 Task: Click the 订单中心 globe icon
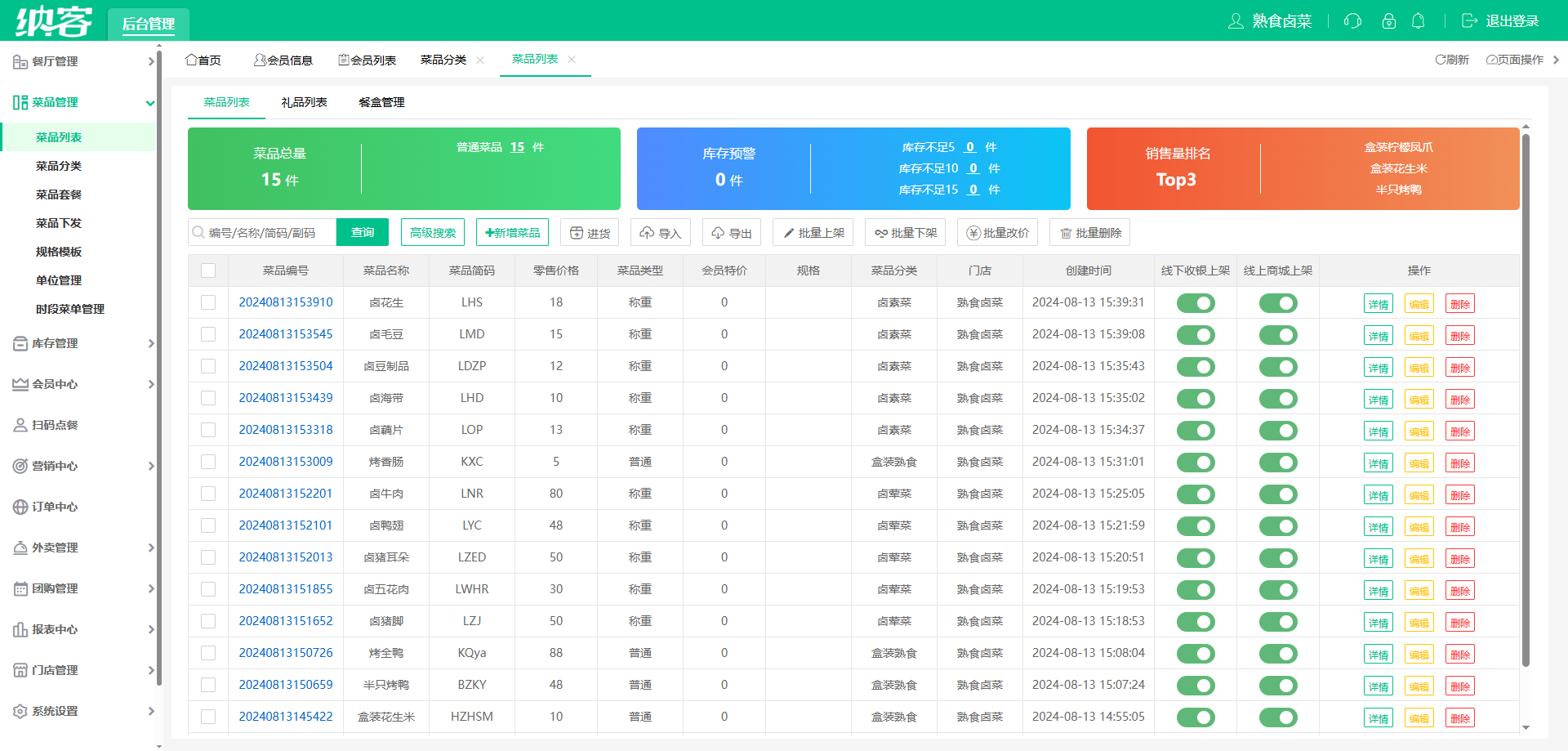(x=20, y=507)
